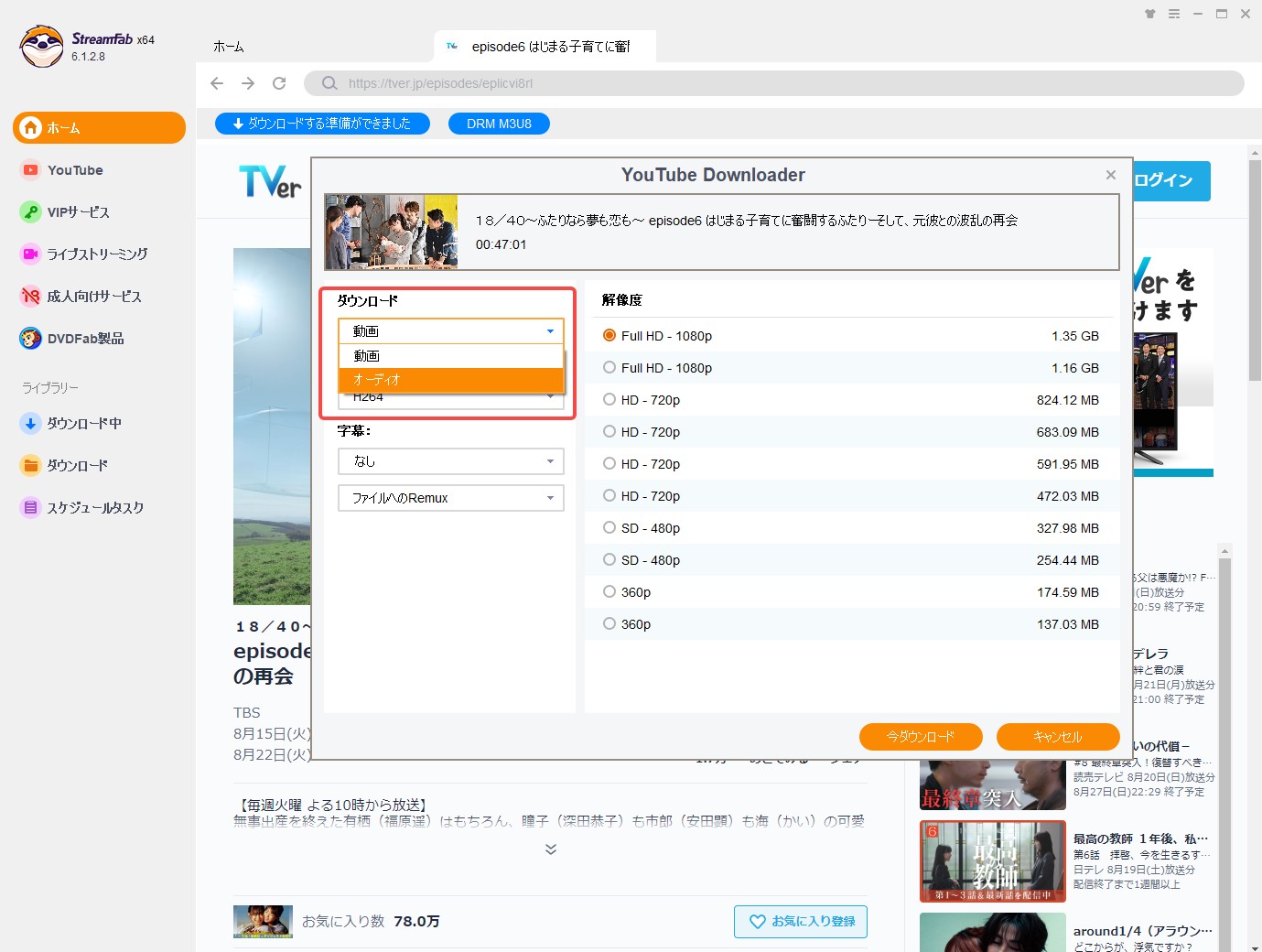Go back with the browser back arrow

coord(217,83)
